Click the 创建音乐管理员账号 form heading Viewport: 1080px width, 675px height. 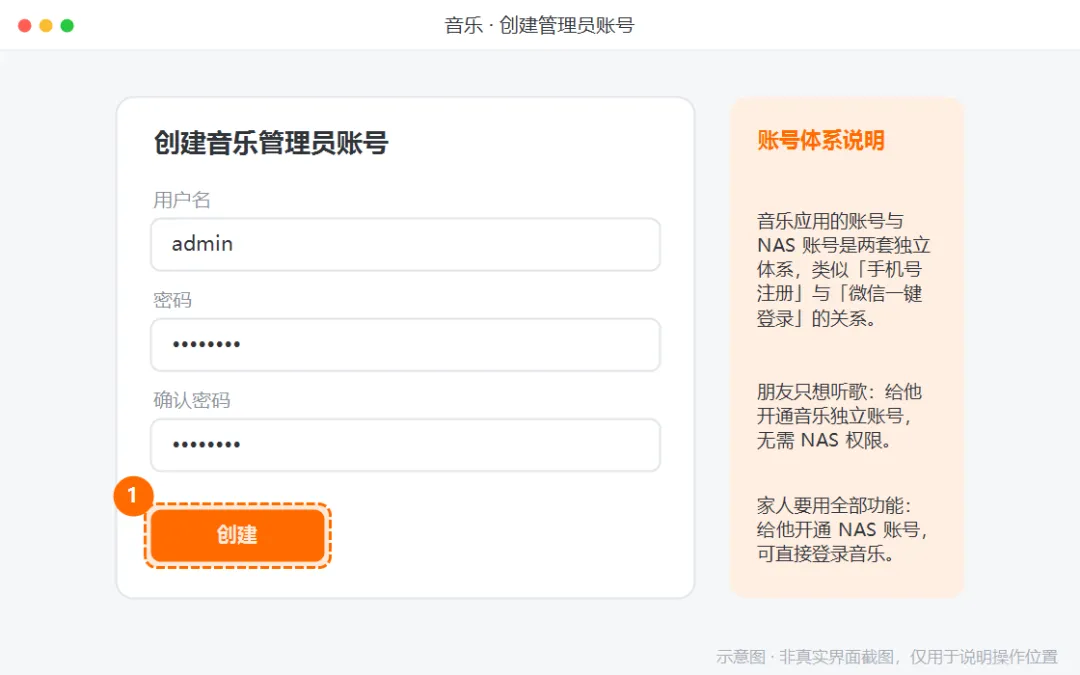271,143
